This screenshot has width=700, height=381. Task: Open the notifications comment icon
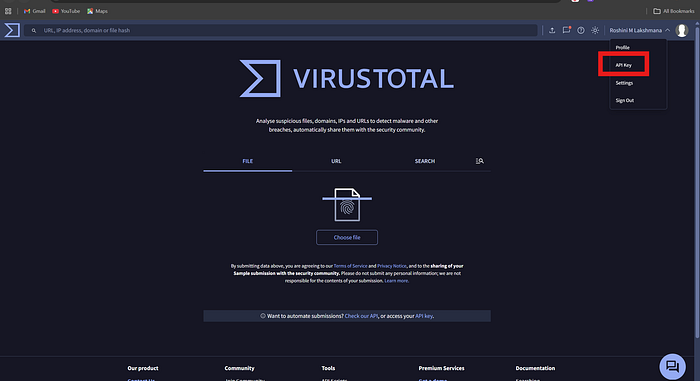point(567,30)
